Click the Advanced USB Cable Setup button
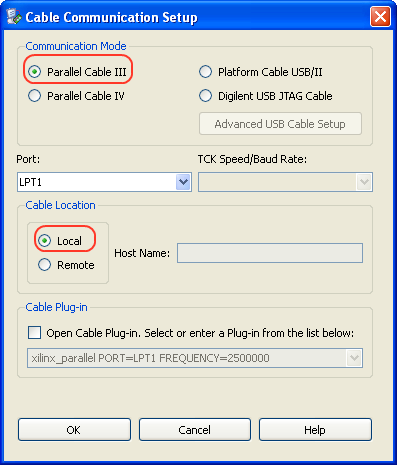397x465 pixels. click(280, 124)
